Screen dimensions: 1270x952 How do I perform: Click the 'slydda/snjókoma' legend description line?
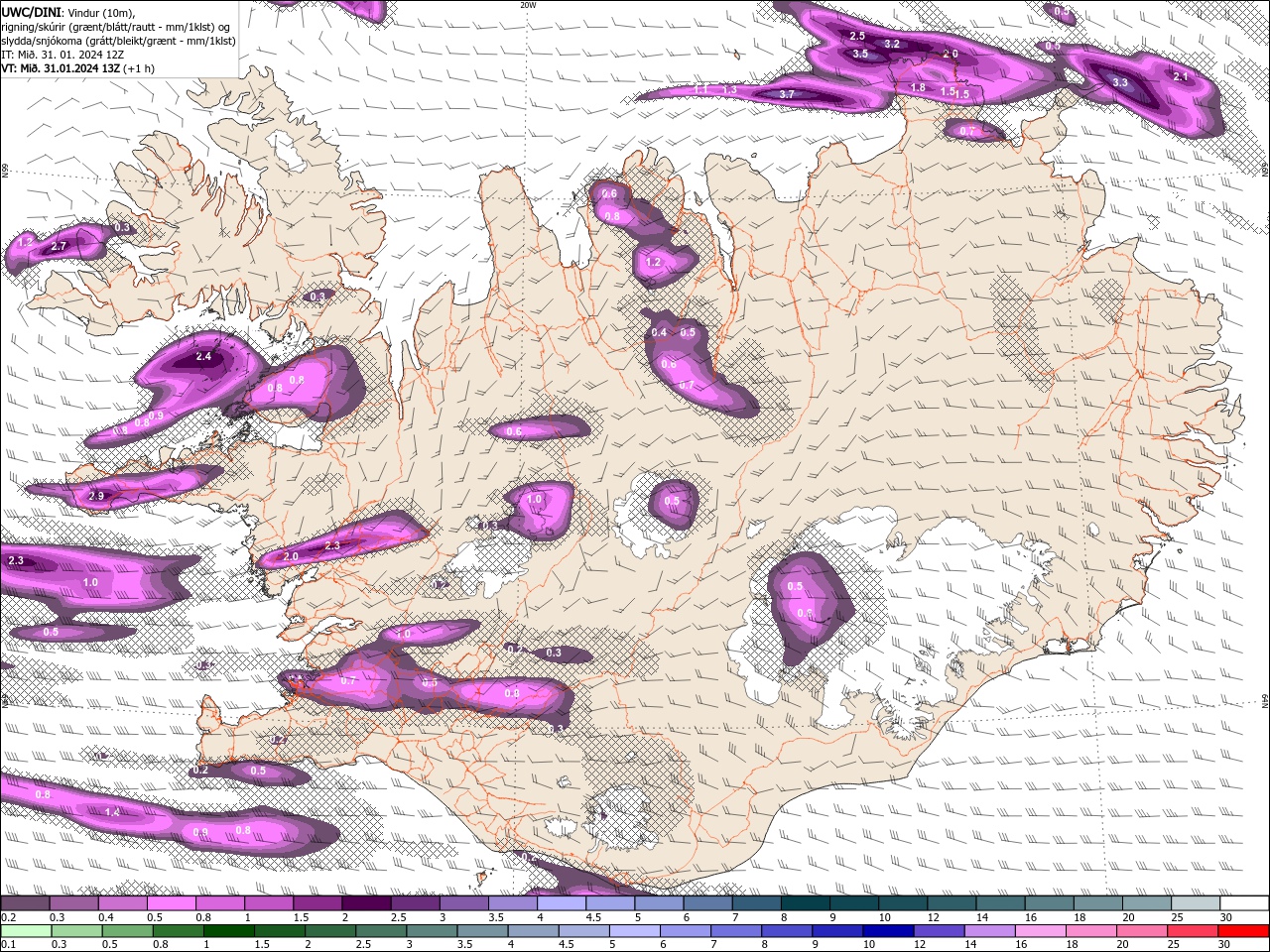coord(118,41)
